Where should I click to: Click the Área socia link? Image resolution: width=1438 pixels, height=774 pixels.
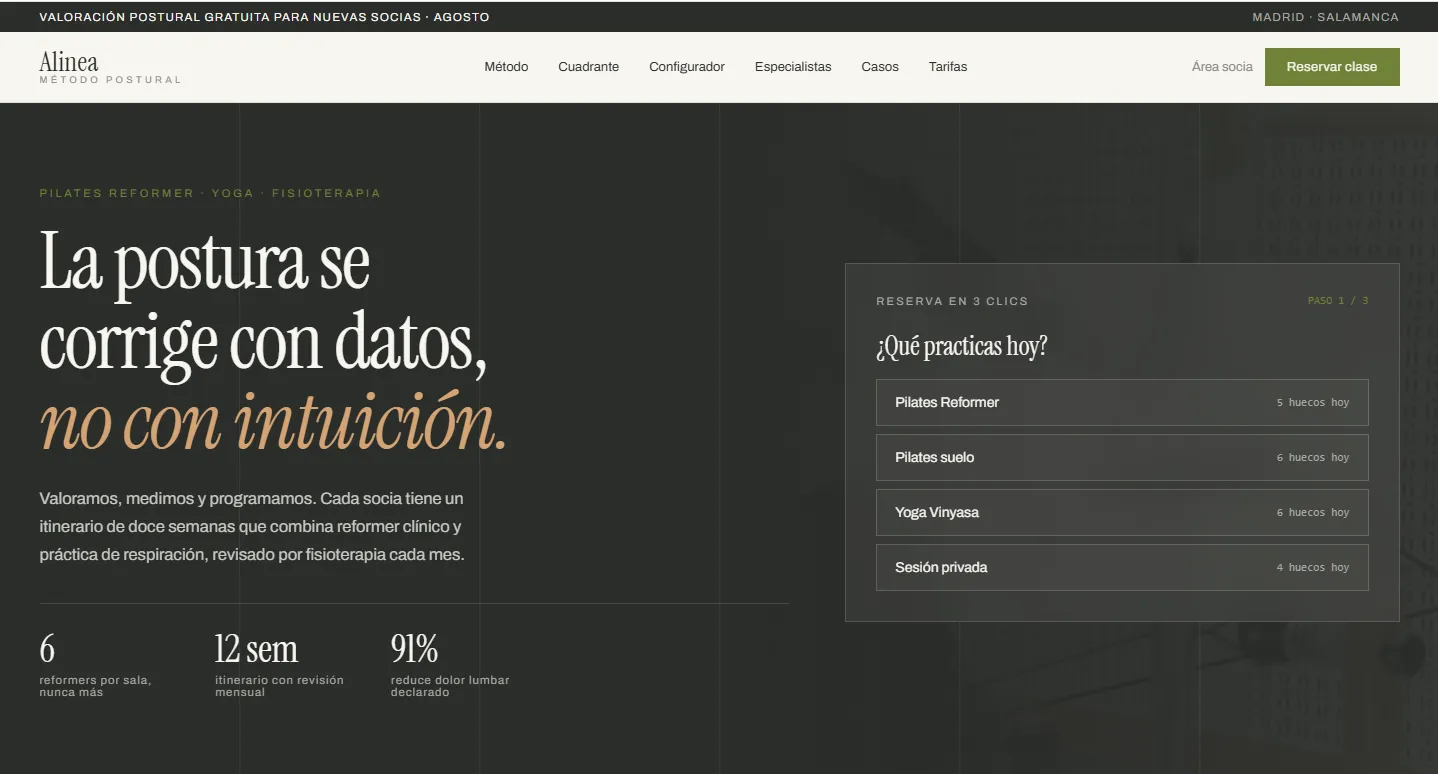pos(1222,67)
